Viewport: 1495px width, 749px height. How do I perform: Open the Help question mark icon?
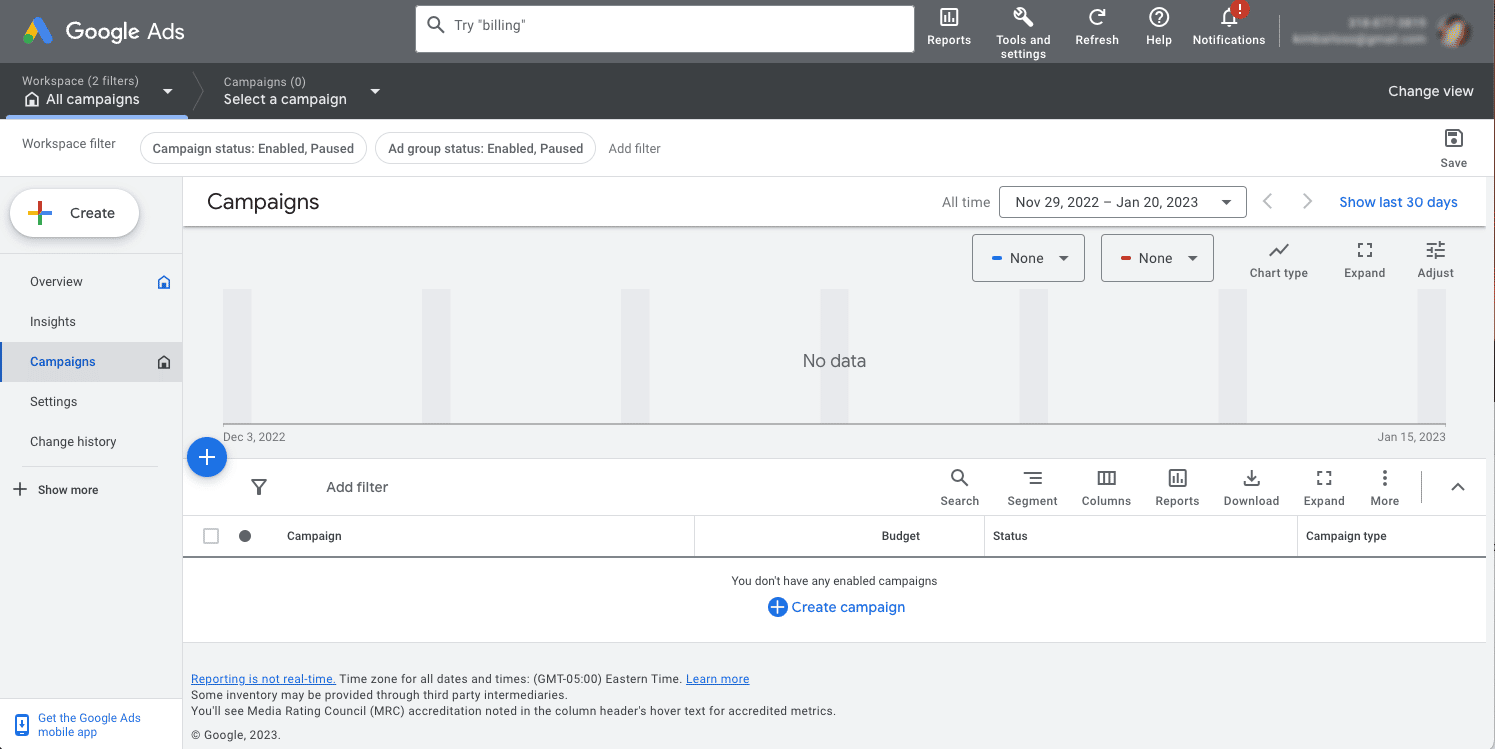1159,27
